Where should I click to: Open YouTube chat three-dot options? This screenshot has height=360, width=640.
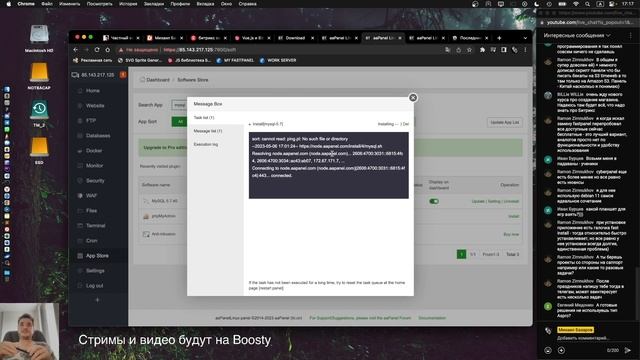pos(631,36)
